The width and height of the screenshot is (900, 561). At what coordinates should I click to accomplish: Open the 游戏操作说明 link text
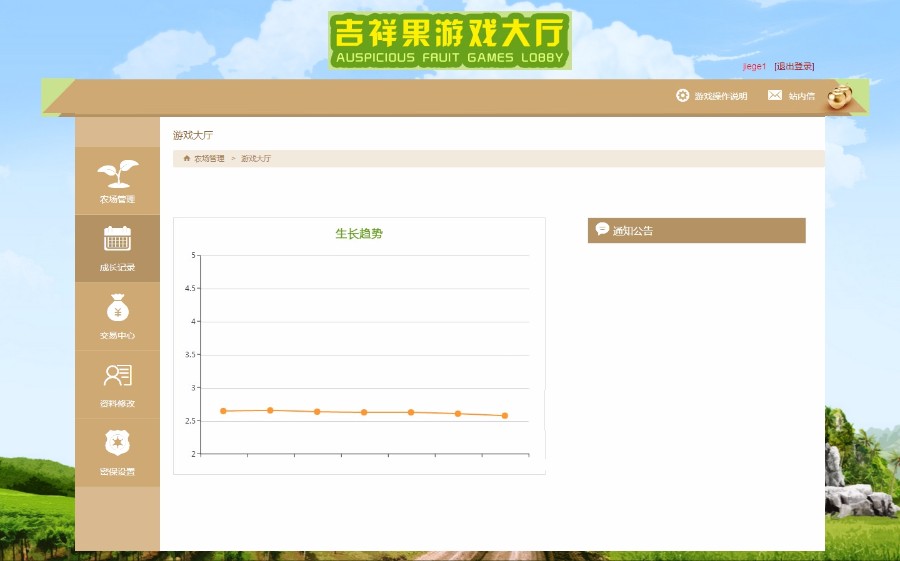point(721,96)
